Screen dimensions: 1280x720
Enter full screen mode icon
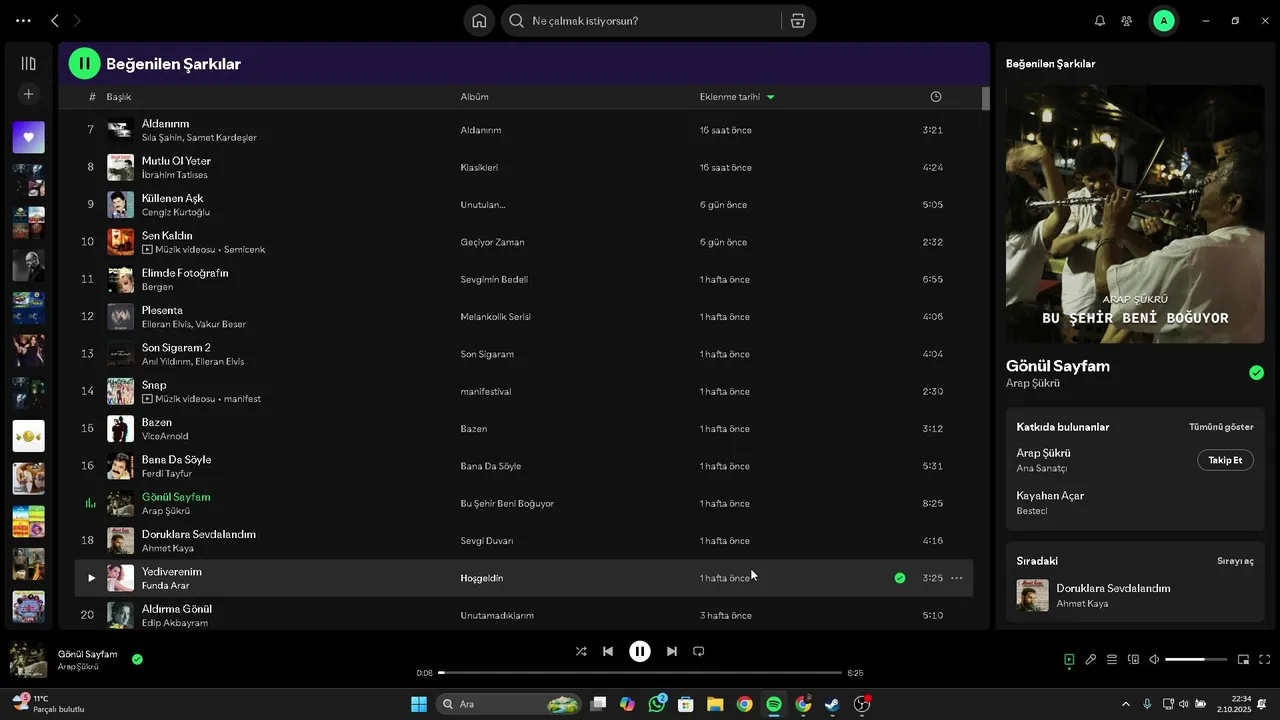1265,660
